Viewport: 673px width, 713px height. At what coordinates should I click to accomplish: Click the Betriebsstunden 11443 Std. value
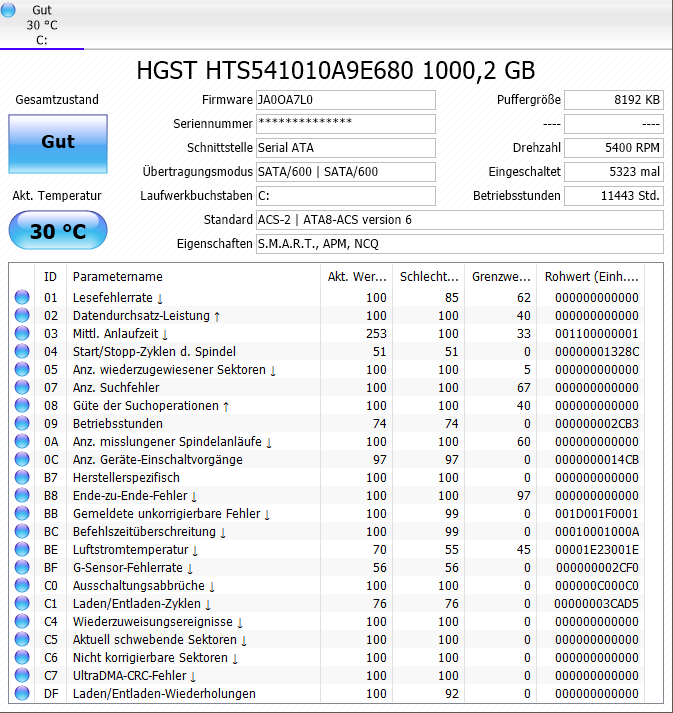[x=614, y=196]
